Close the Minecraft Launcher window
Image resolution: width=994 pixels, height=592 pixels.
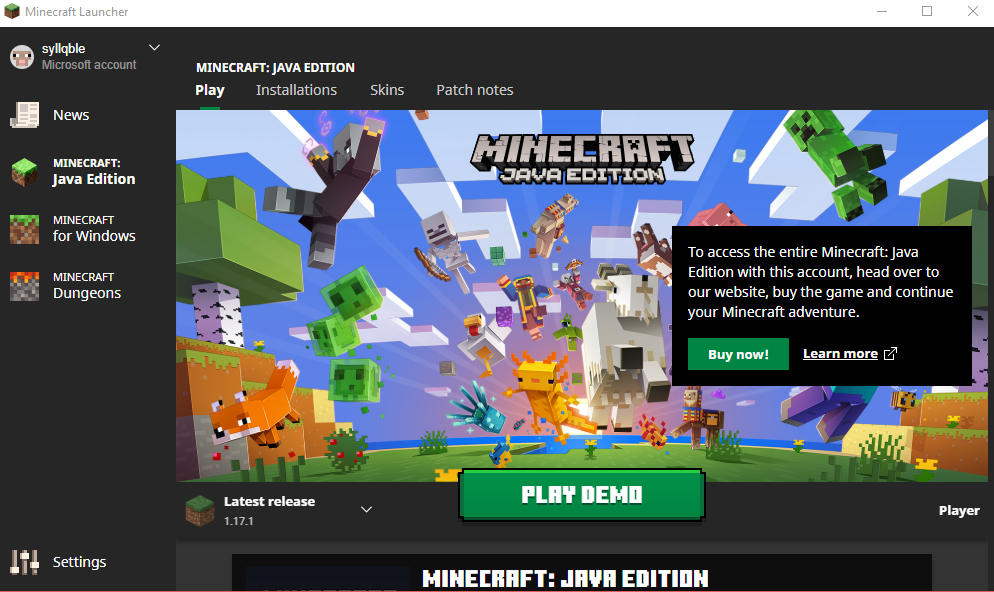pyautogui.click(x=972, y=11)
